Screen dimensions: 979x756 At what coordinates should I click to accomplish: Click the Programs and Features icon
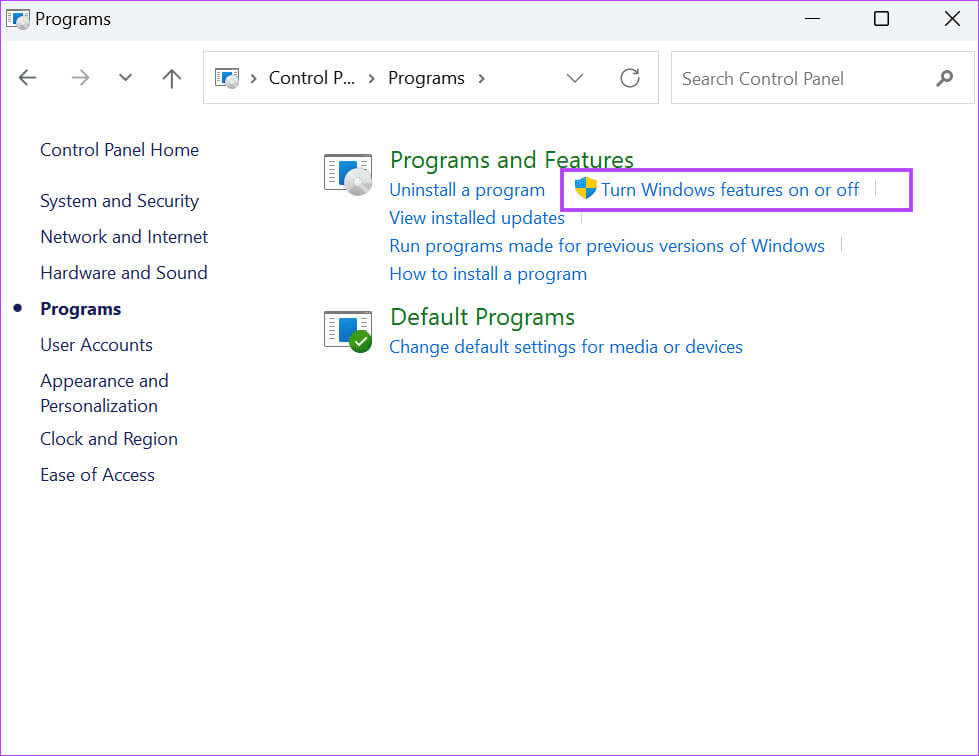(348, 175)
